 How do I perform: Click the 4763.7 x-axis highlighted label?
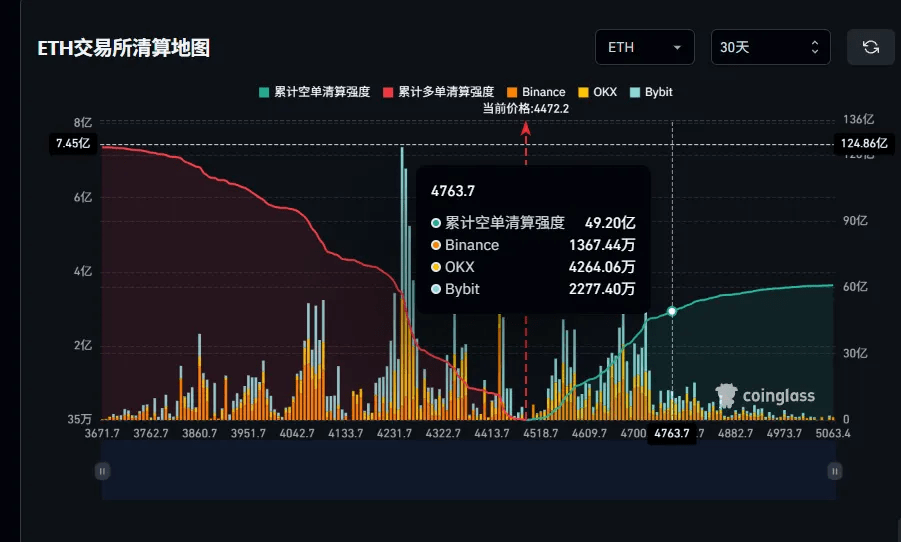(x=672, y=433)
